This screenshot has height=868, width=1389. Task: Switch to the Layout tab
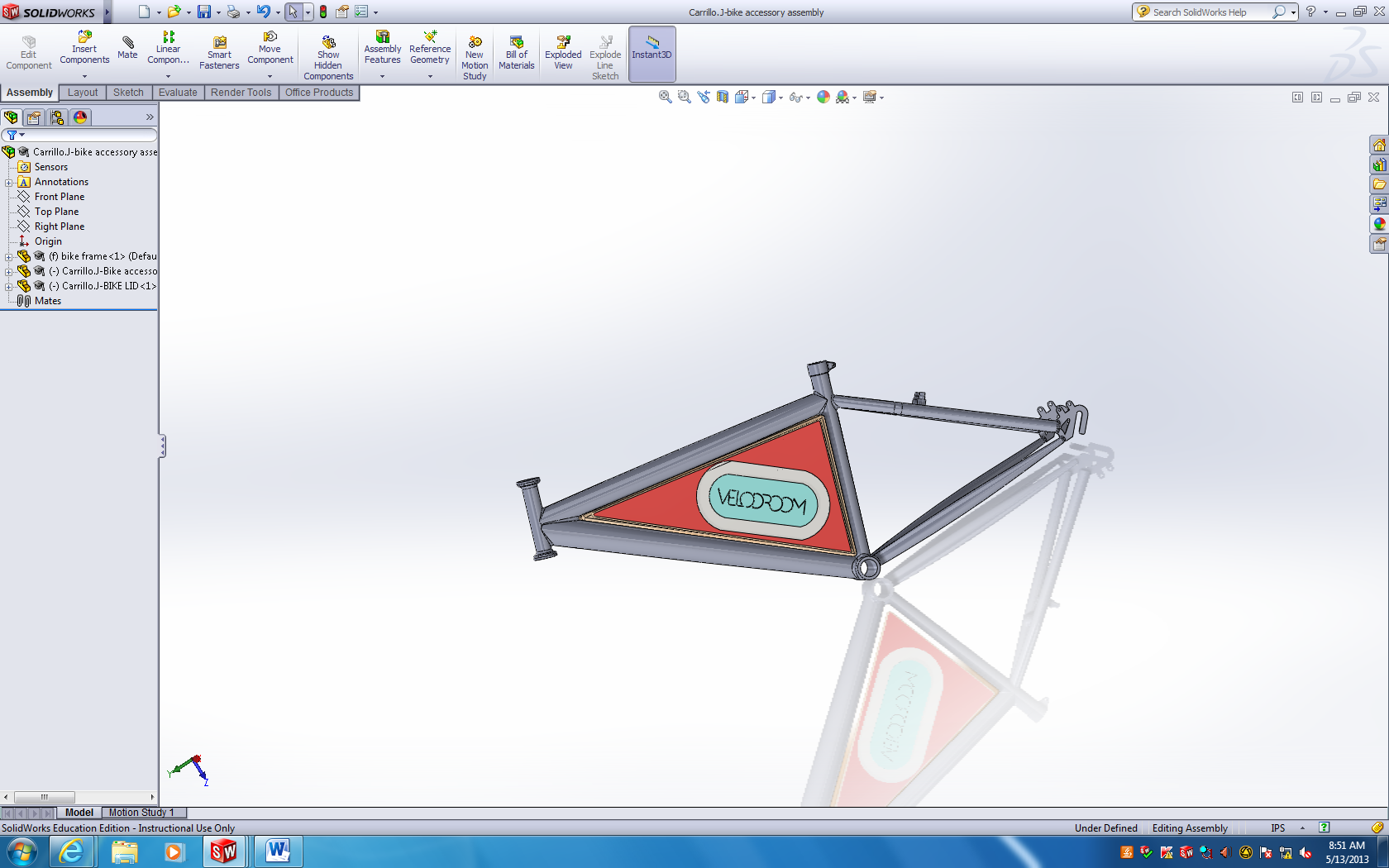tap(83, 93)
